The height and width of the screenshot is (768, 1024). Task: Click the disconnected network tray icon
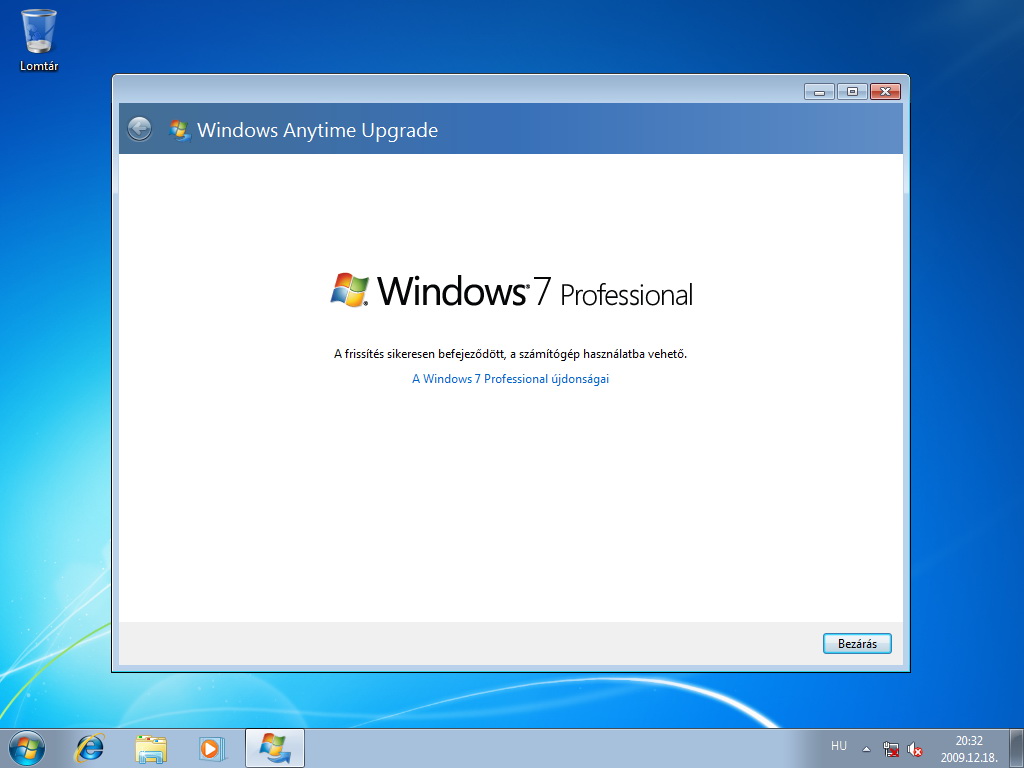coord(891,748)
